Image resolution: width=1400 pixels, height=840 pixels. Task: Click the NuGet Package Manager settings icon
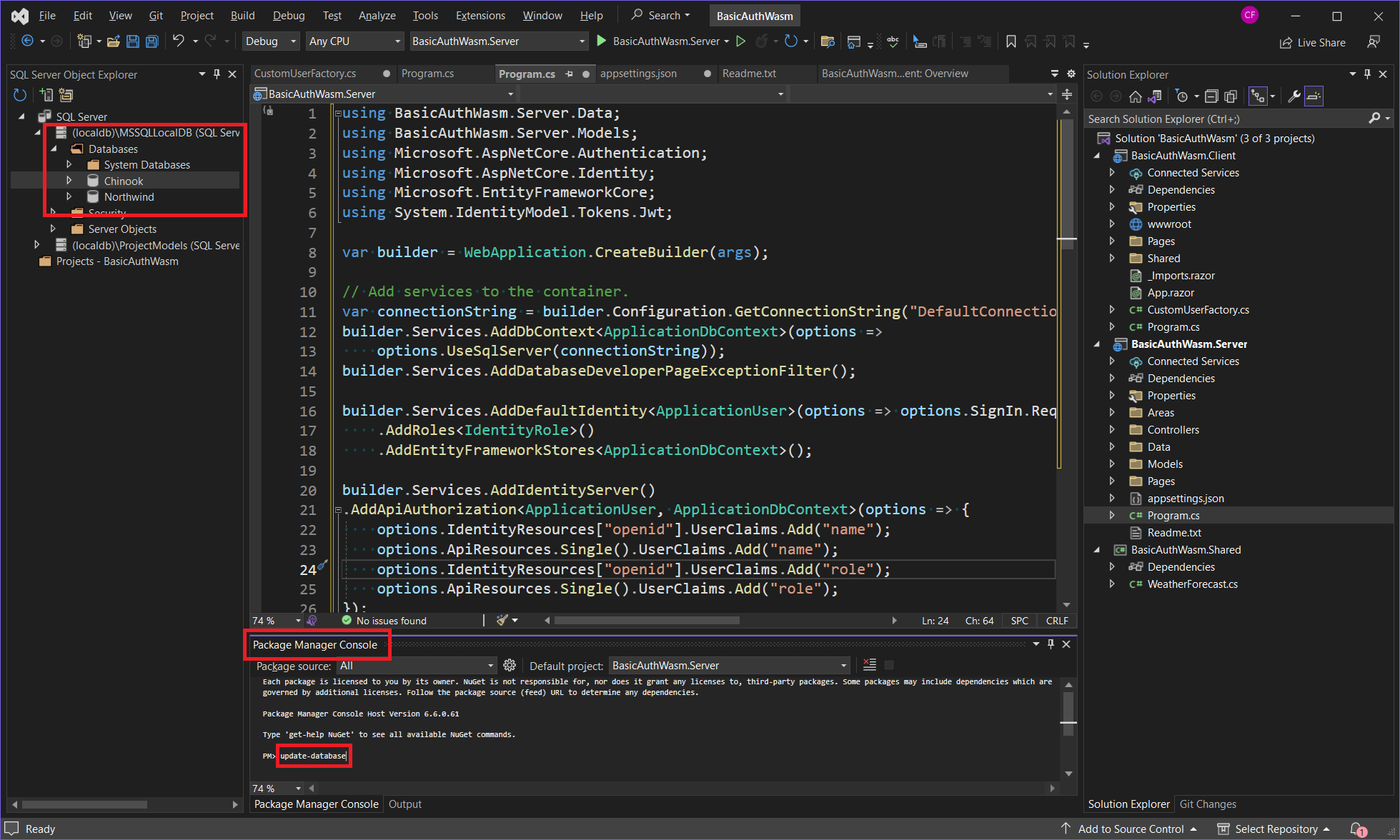[509, 666]
